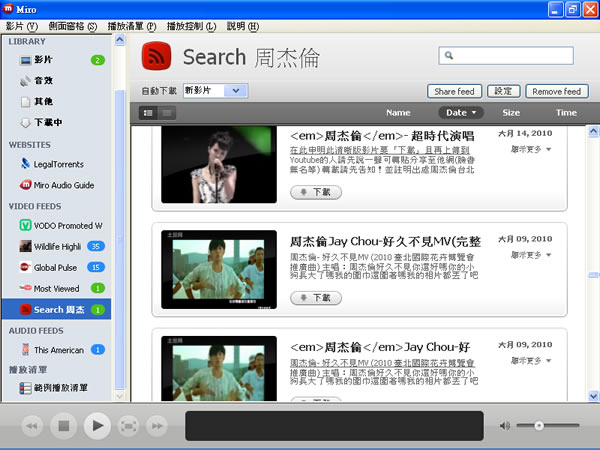Click the Share feed button
Viewport: 600px width, 450px height.
click(454, 91)
